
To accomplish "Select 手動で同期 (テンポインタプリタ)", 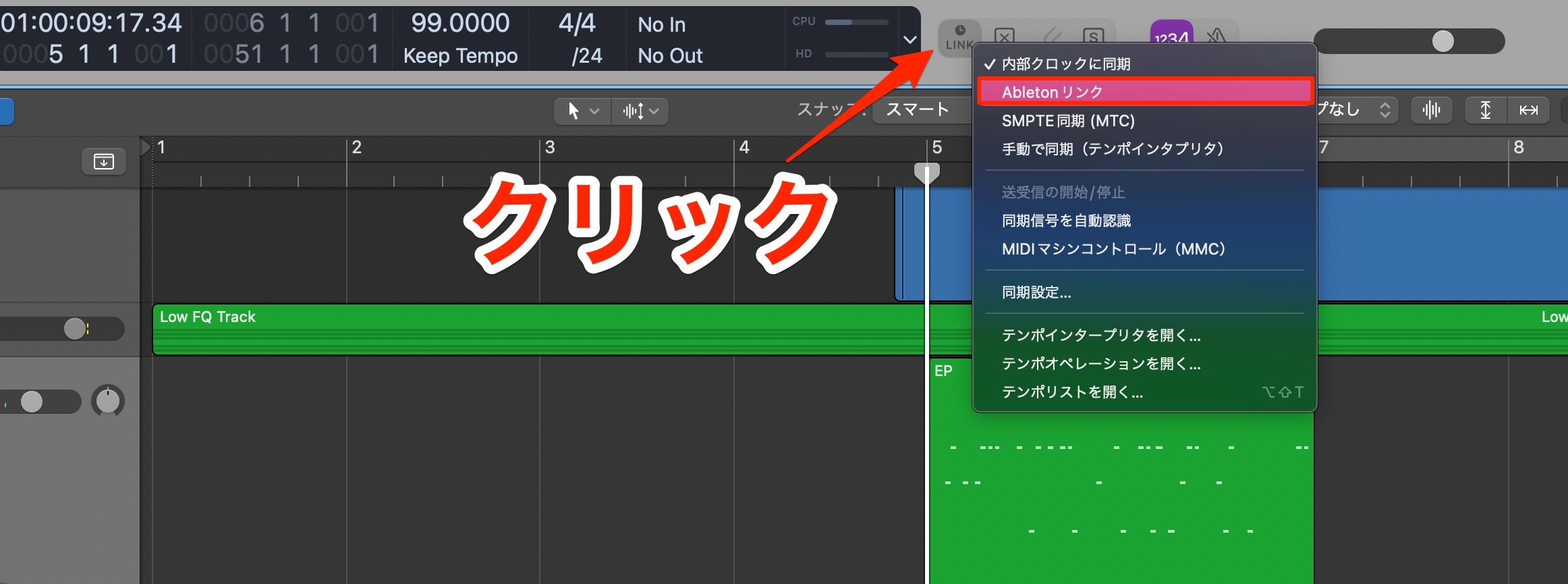I will [1144, 149].
